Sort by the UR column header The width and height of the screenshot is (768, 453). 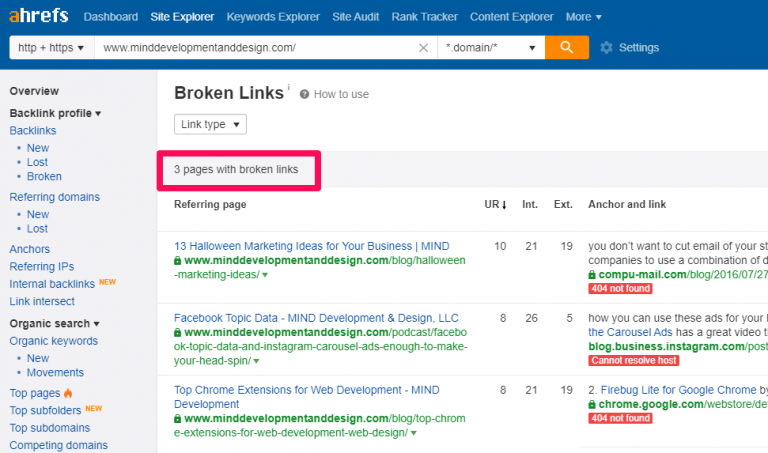coord(495,205)
